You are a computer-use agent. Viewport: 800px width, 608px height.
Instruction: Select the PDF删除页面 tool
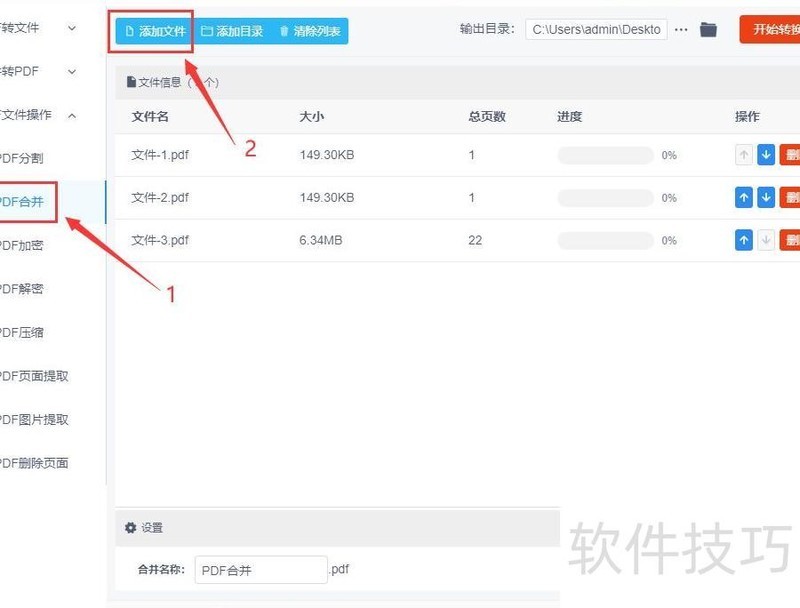click(x=32, y=463)
